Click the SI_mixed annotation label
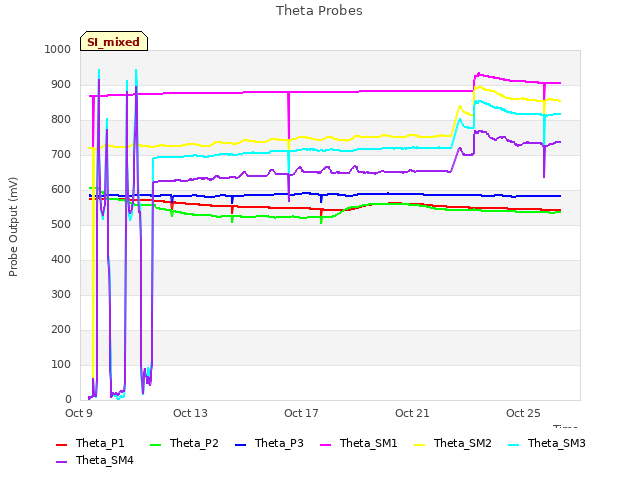Viewport: 640px width, 480px height. tap(114, 41)
